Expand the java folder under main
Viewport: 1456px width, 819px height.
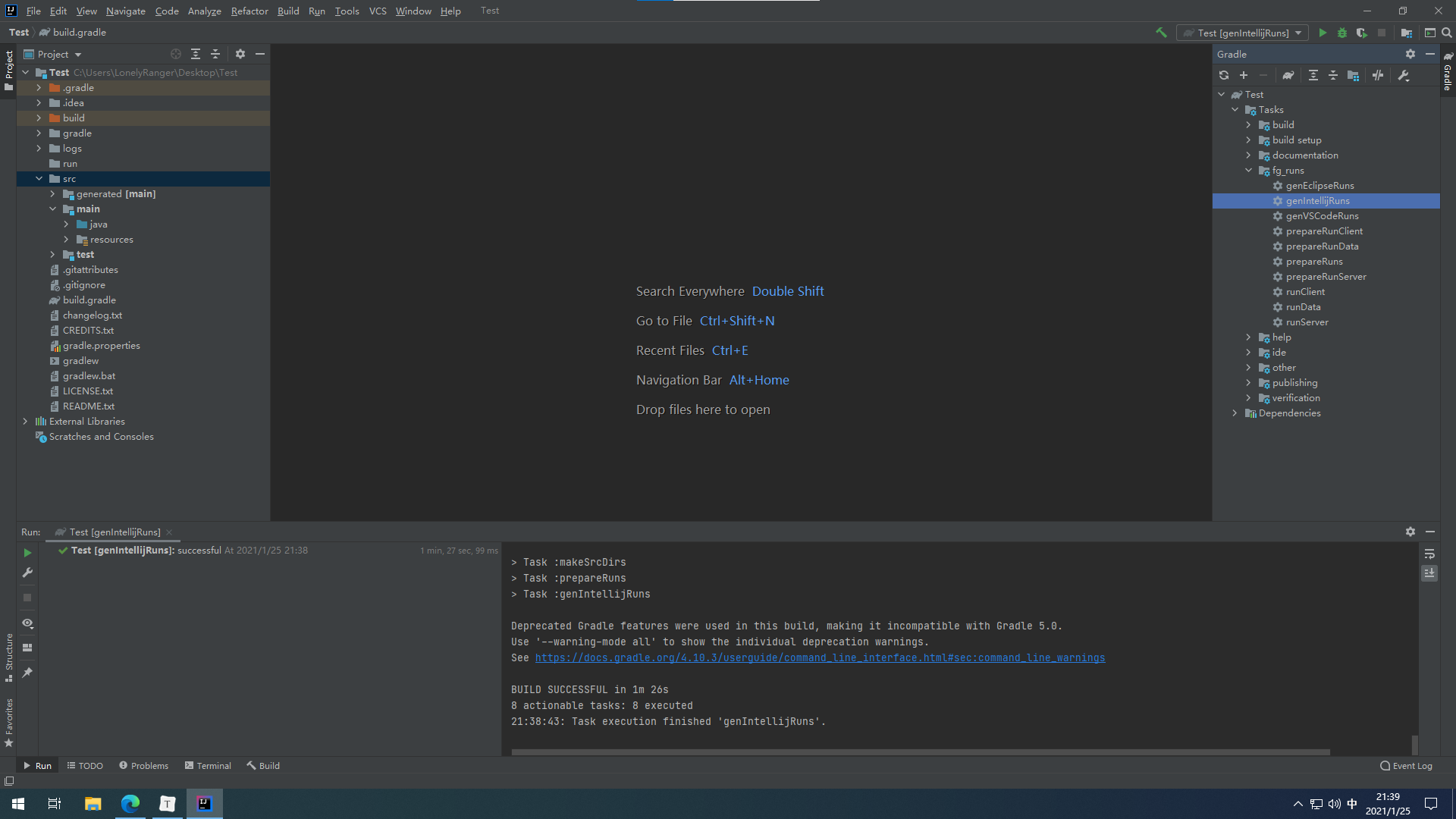(x=66, y=224)
